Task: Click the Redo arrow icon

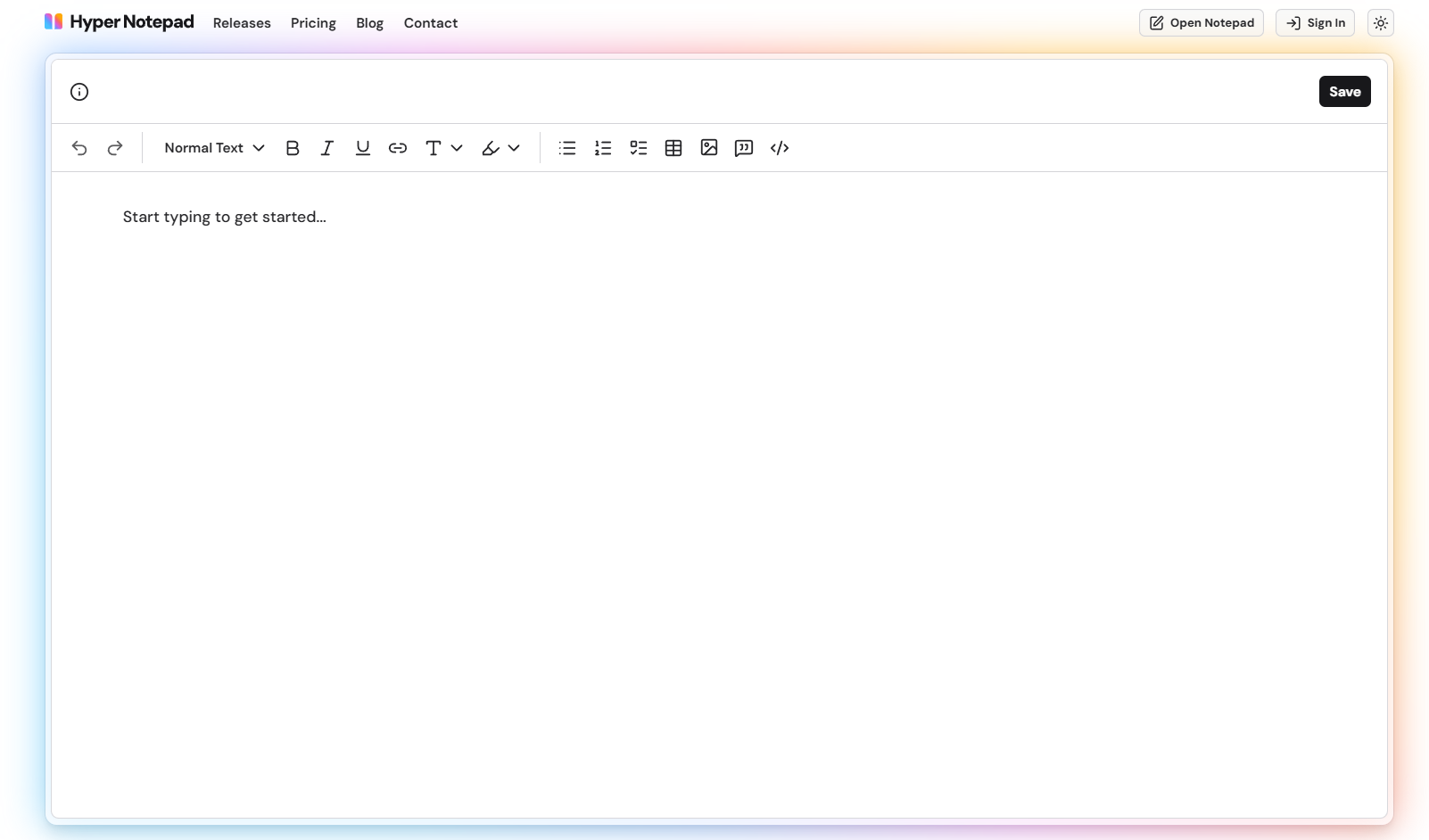Action: coord(115,148)
